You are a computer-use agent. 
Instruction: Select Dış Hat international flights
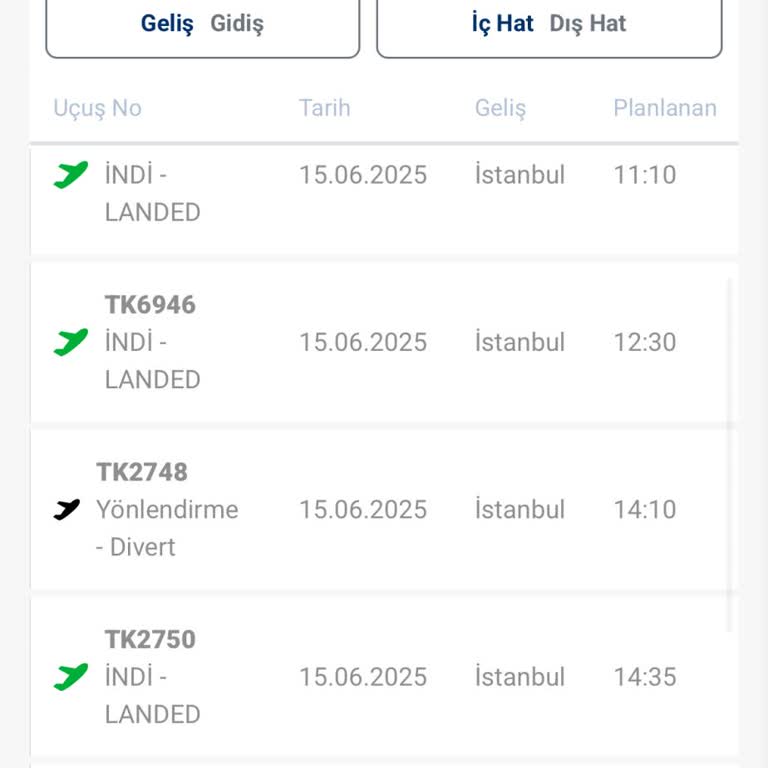click(x=587, y=23)
